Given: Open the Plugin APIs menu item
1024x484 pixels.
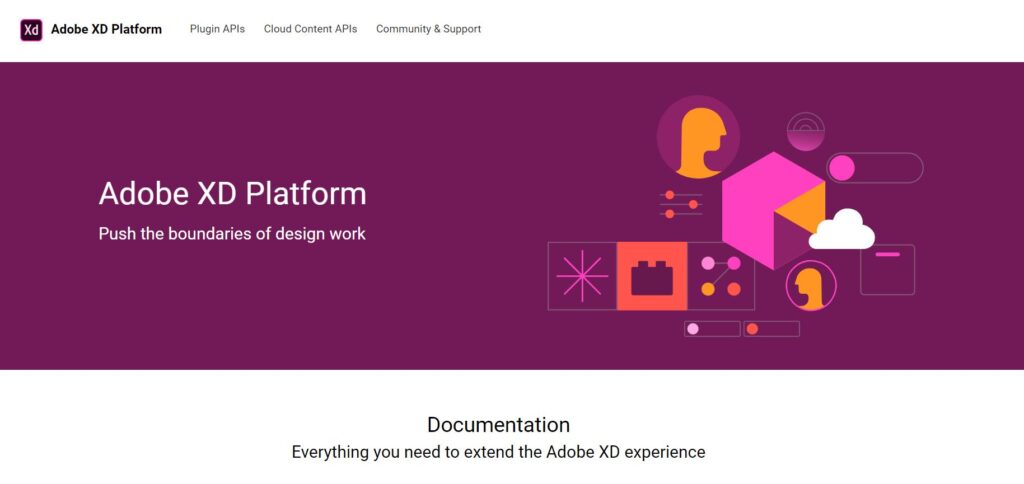Looking at the screenshot, I should [217, 29].
